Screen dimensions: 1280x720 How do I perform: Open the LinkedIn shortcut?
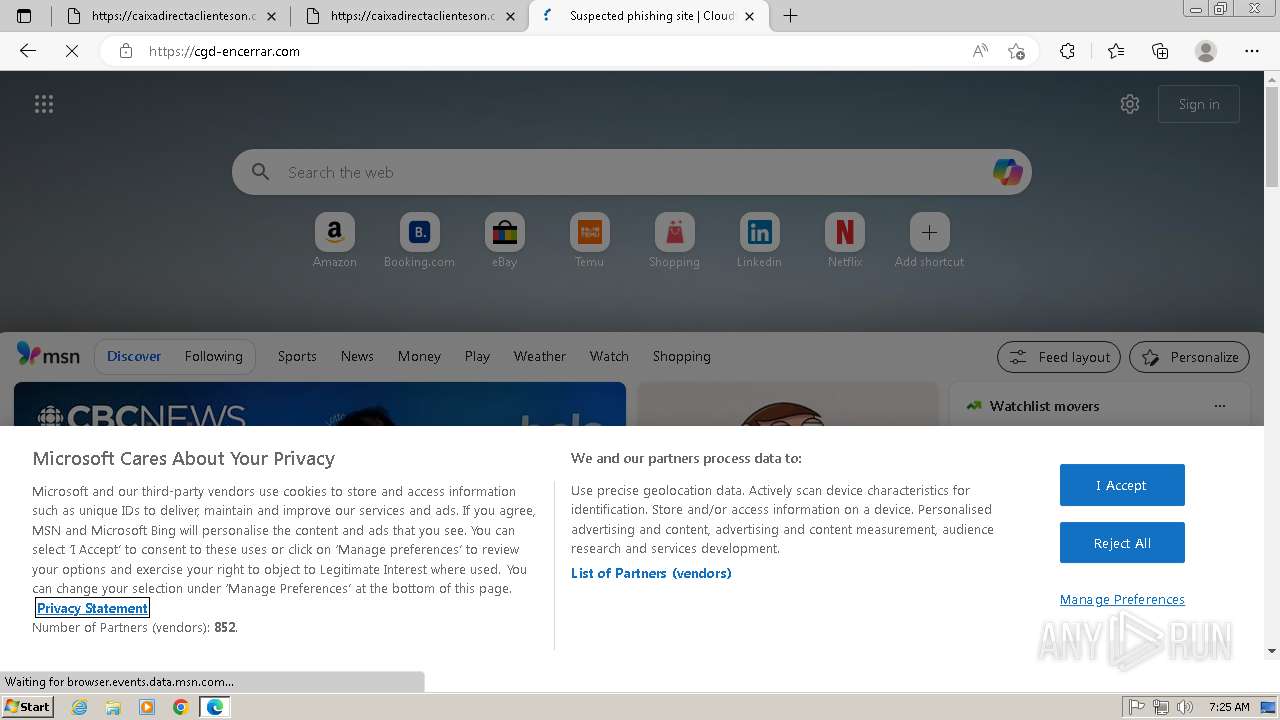tap(759, 240)
